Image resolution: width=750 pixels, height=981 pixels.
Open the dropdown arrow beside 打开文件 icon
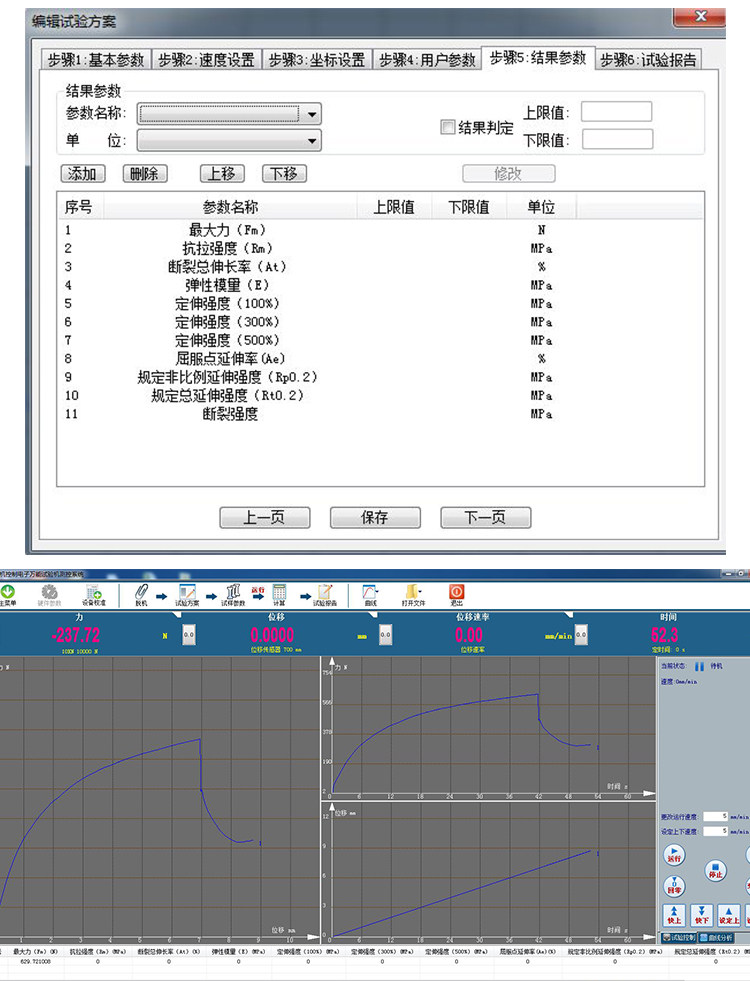tap(421, 591)
